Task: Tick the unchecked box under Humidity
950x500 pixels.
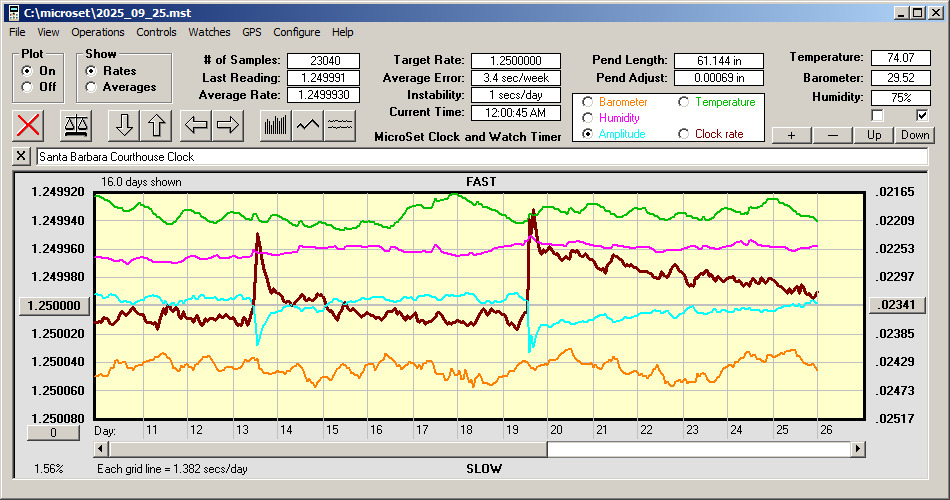Action: coord(878,115)
